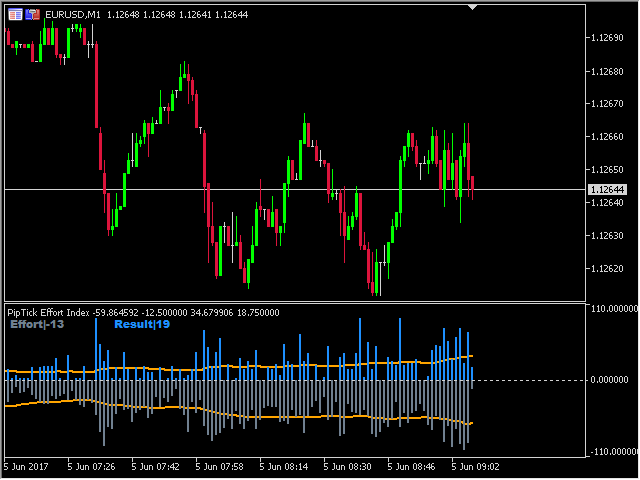Click the 1.12670 price scale label
The image size is (640, 480).
pos(607,104)
